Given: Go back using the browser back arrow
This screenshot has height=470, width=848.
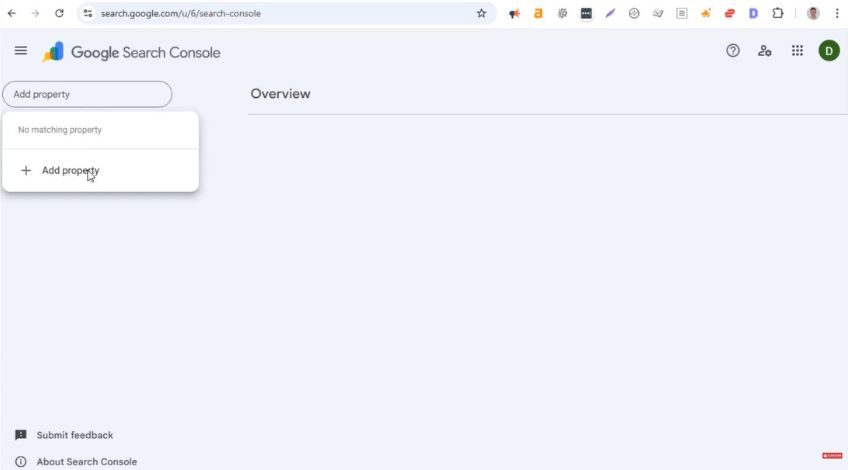Looking at the screenshot, I should click(11, 14).
